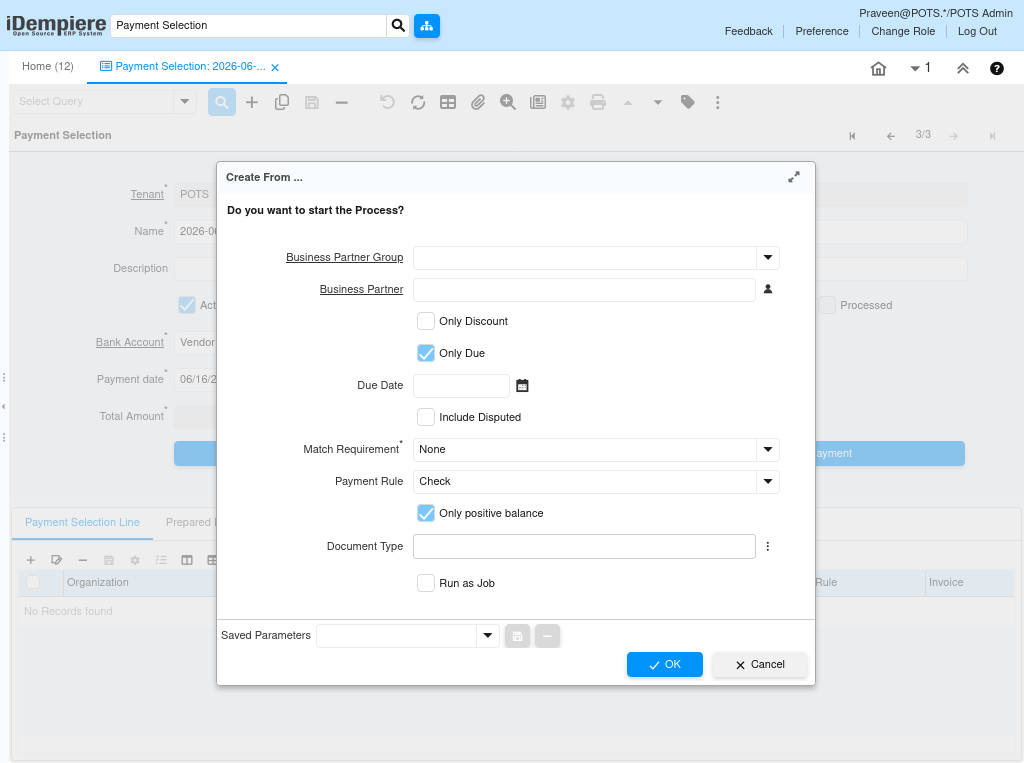The image size is (1024, 763).
Task: Close the Payment Selection tab
Action: [275, 67]
